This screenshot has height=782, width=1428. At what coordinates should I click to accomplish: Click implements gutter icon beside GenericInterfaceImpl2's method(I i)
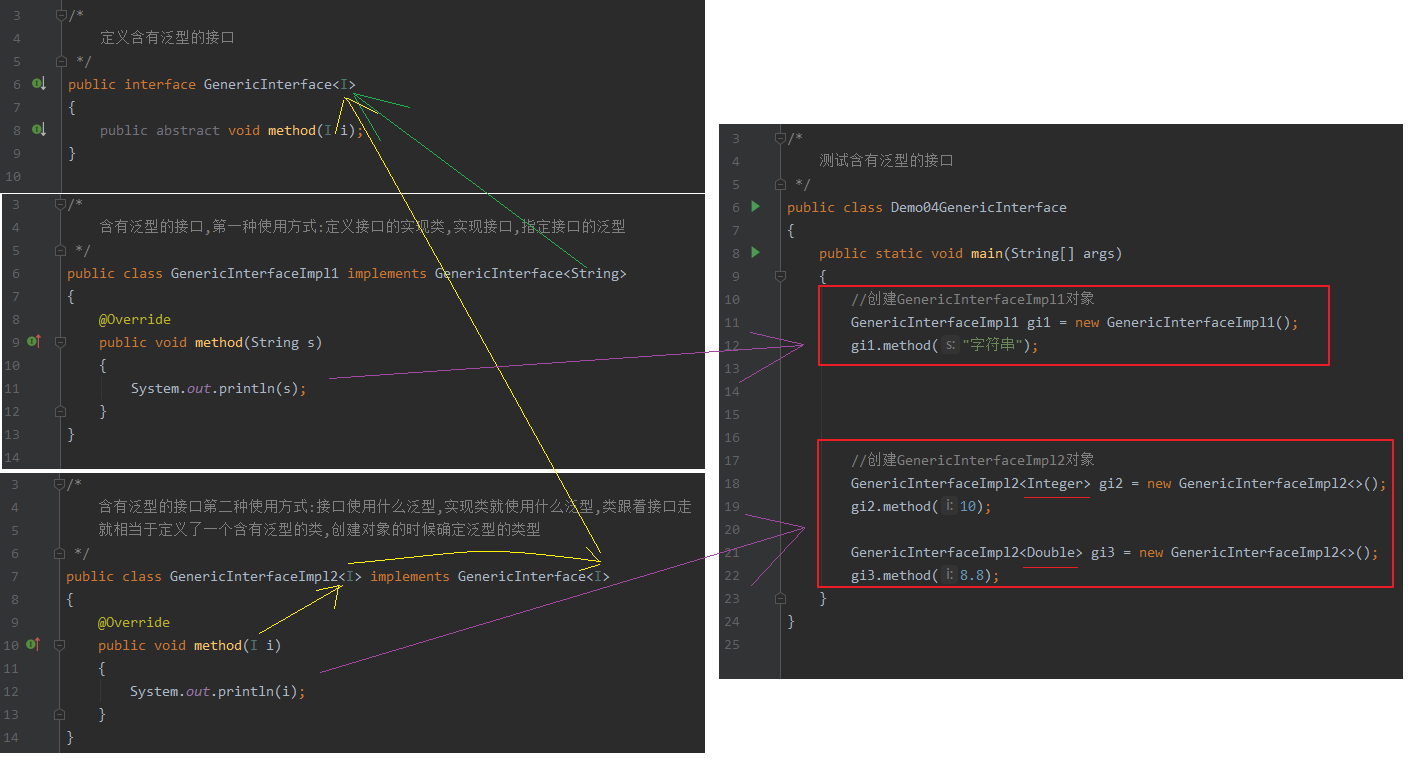tap(33, 645)
